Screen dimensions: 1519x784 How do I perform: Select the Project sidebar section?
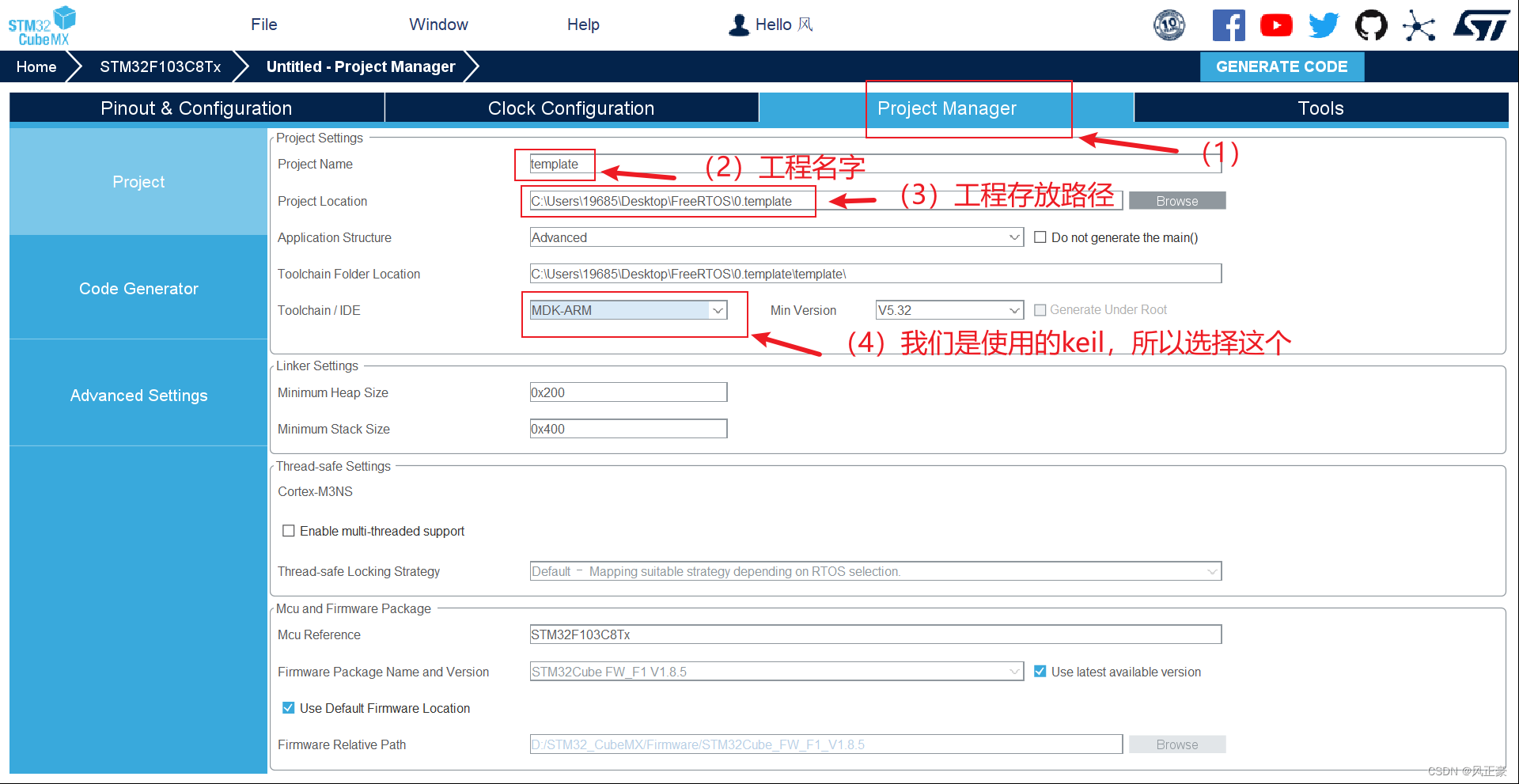(138, 182)
